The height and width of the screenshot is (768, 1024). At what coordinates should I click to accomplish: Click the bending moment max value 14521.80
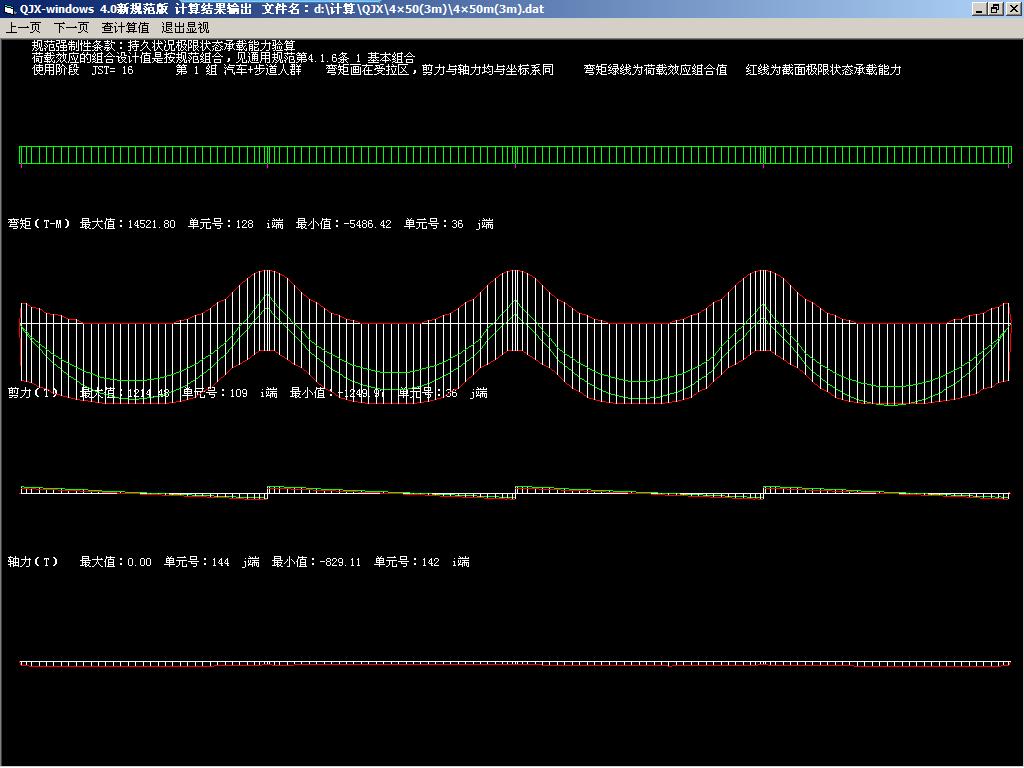(x=152, y=224)
